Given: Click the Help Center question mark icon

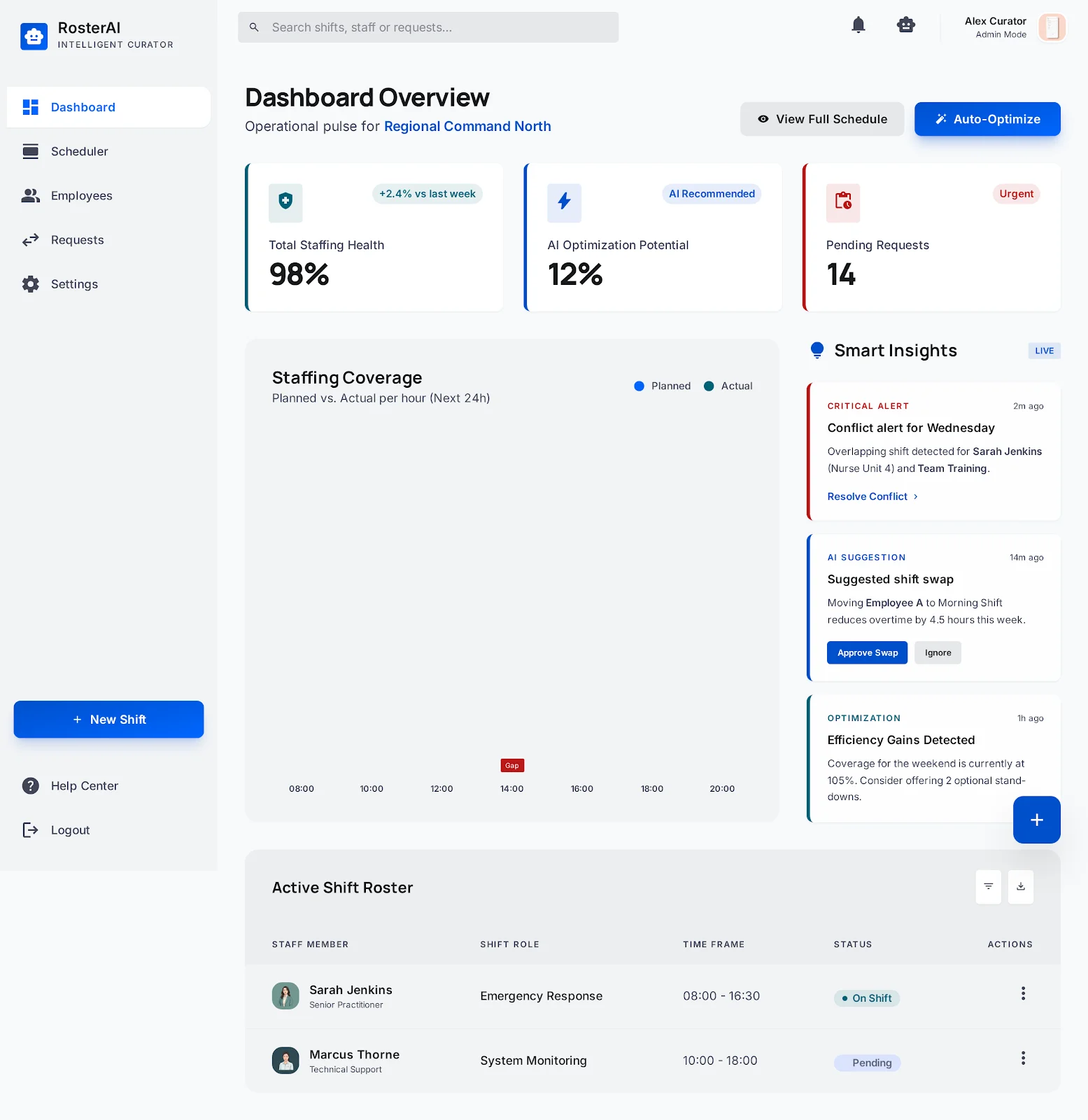Looking at the screenshot, I should click(x=30, y=785).
